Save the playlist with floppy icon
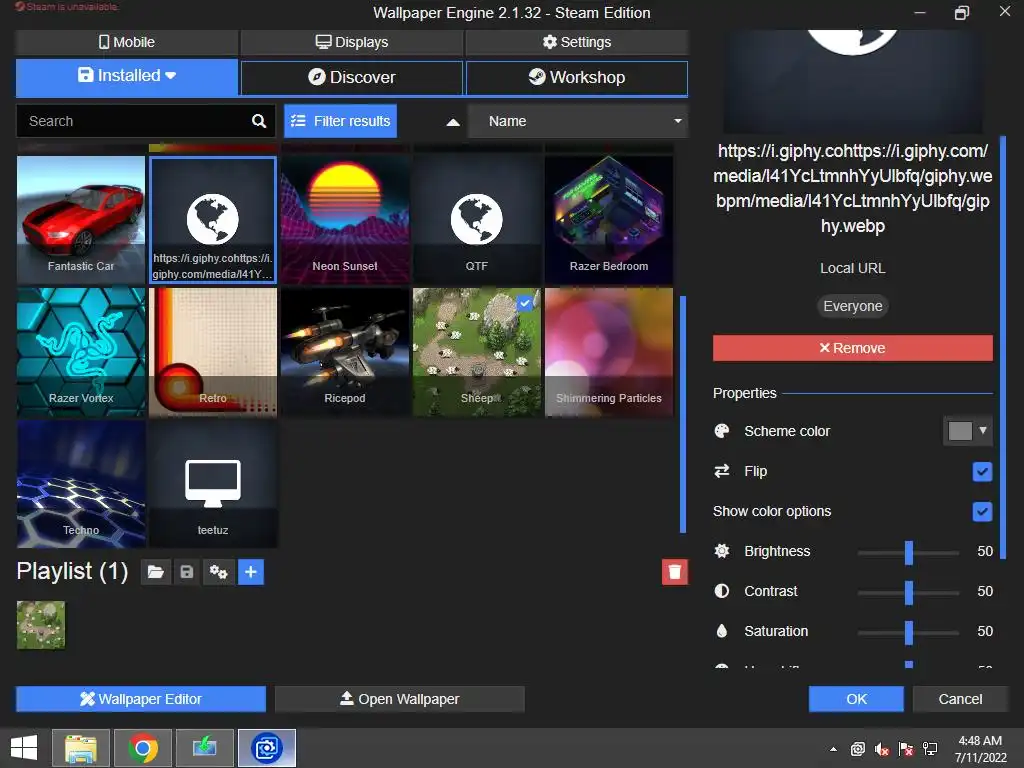1024x768 pixels. (187, 572)
